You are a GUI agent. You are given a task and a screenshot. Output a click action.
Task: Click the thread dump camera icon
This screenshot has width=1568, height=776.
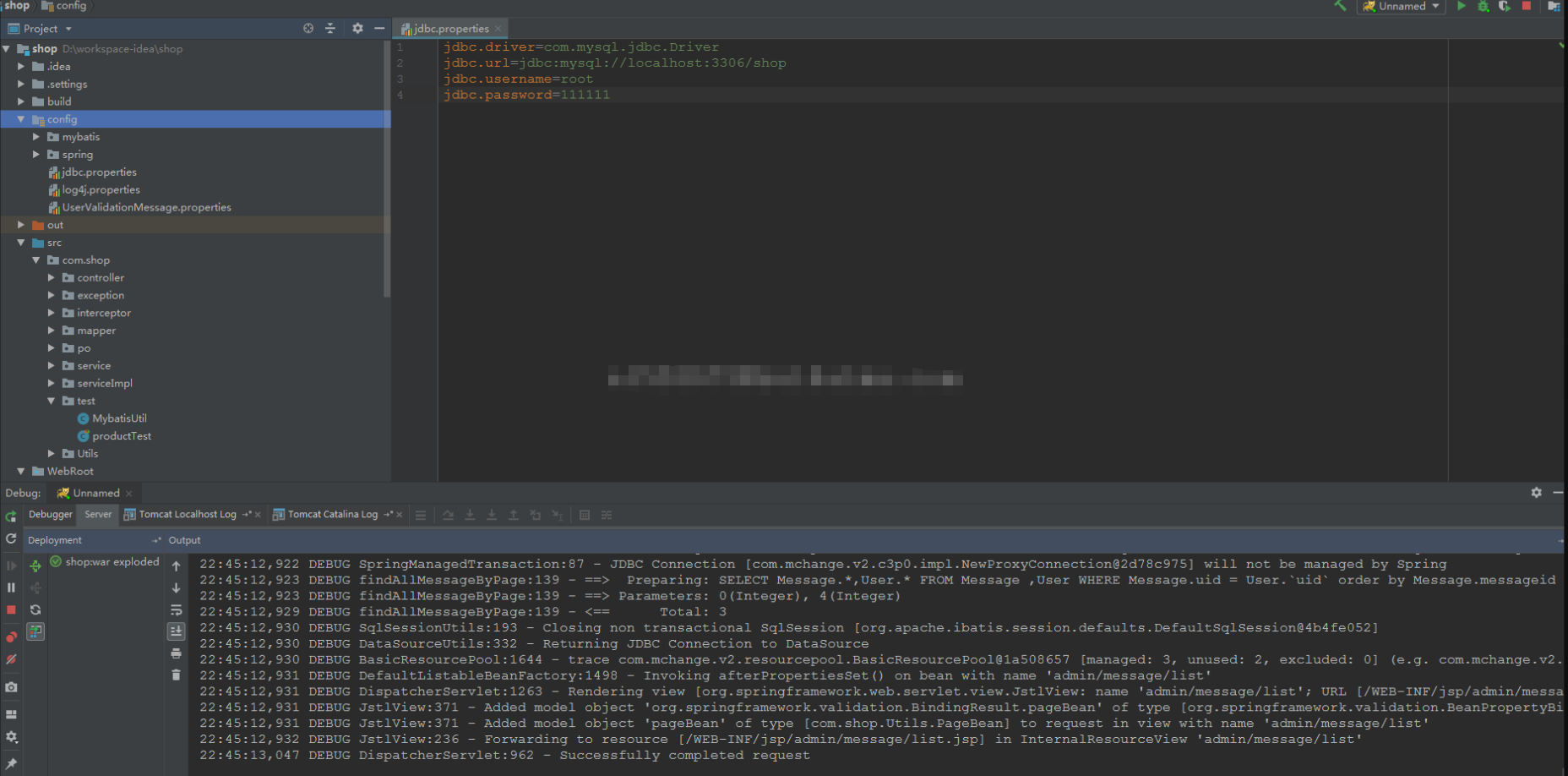pyautogui.click(x=11, y=686)
